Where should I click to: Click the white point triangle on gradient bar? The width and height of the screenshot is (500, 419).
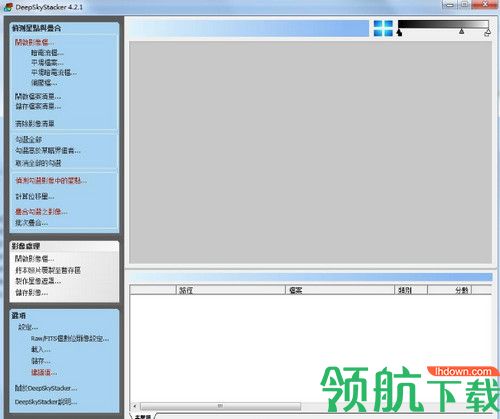[487, 32]
